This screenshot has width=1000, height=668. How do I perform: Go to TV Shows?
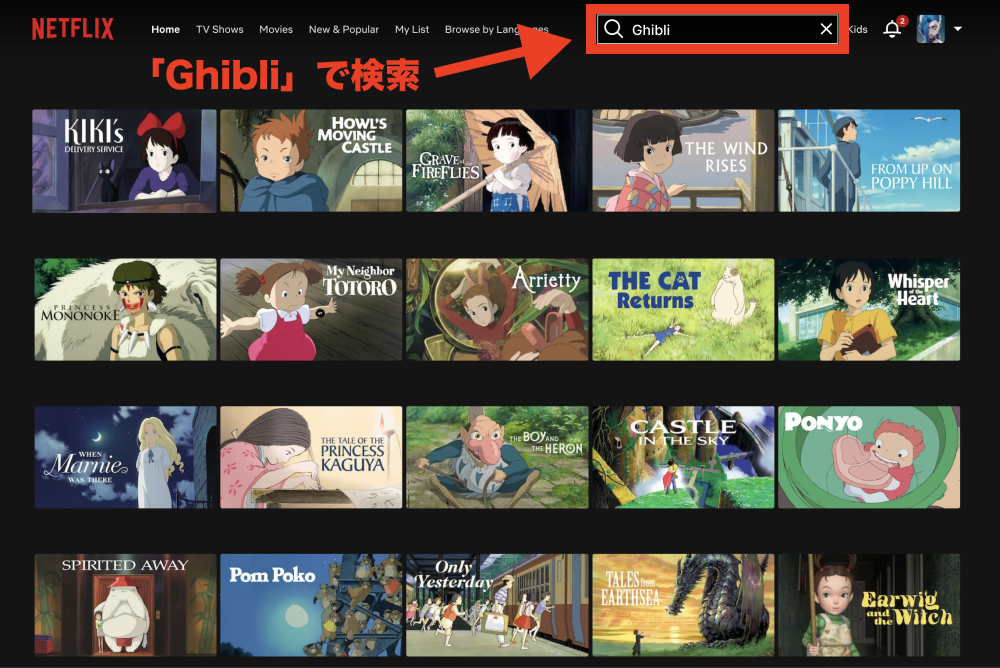click(x=219, y=29)
